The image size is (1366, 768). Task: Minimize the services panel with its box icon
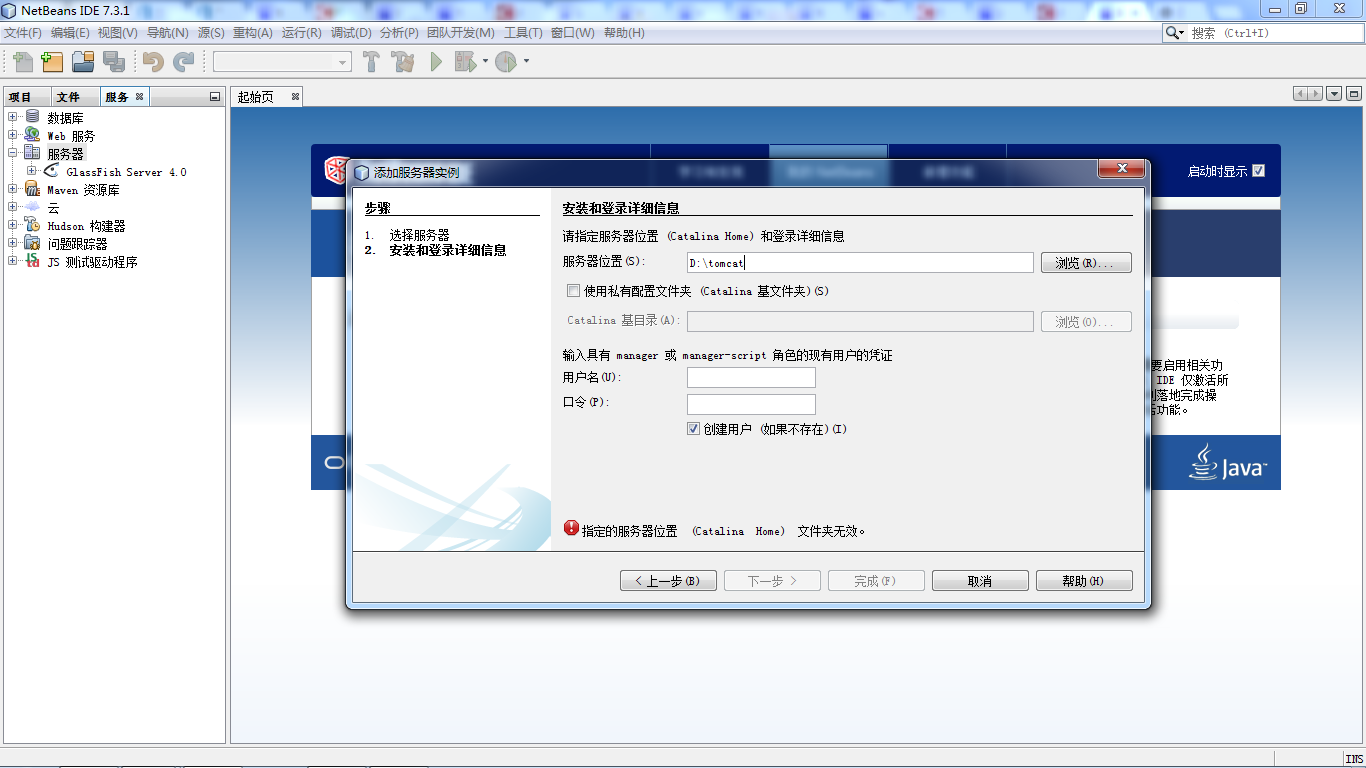pyautogui.click(x=214, y=97)
